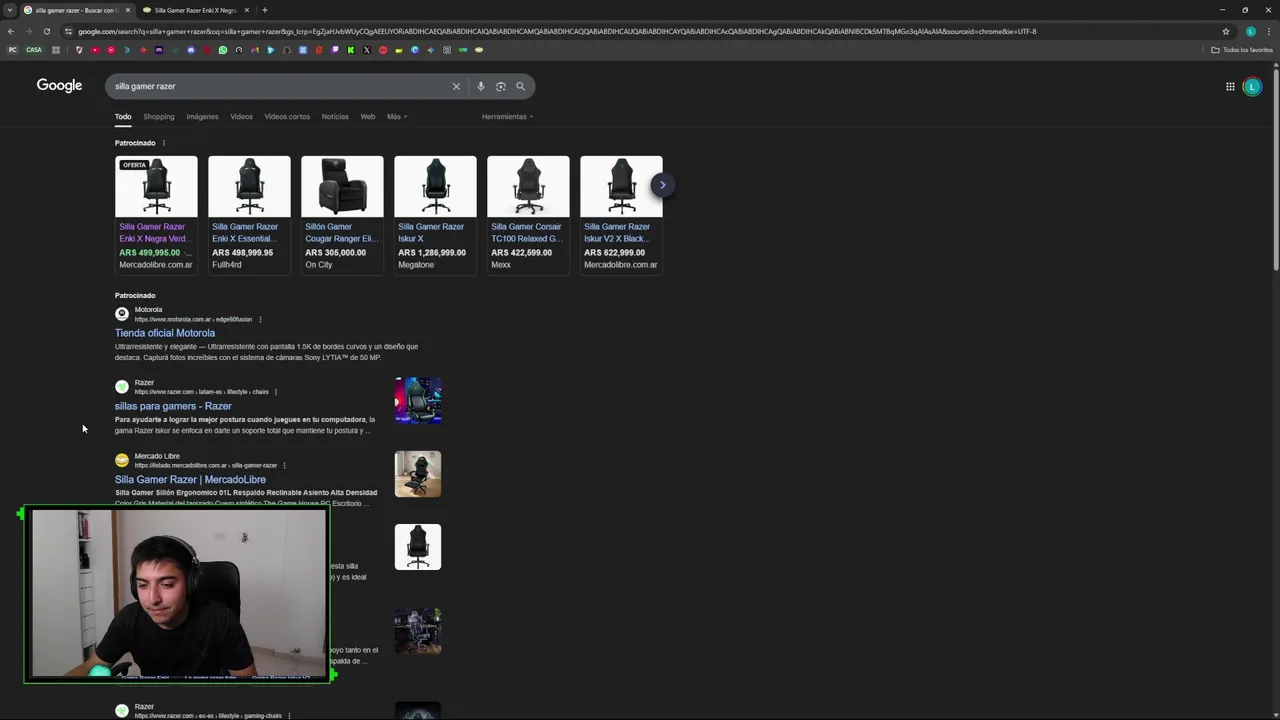Open the 'Silla Gamer Razer Enki X Essential' product

(247, 233)
